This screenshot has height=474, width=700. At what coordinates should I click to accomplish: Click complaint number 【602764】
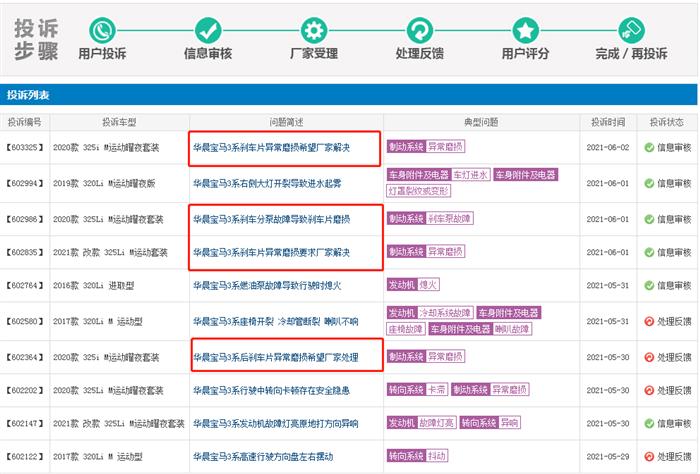click(x=25, y=285)
